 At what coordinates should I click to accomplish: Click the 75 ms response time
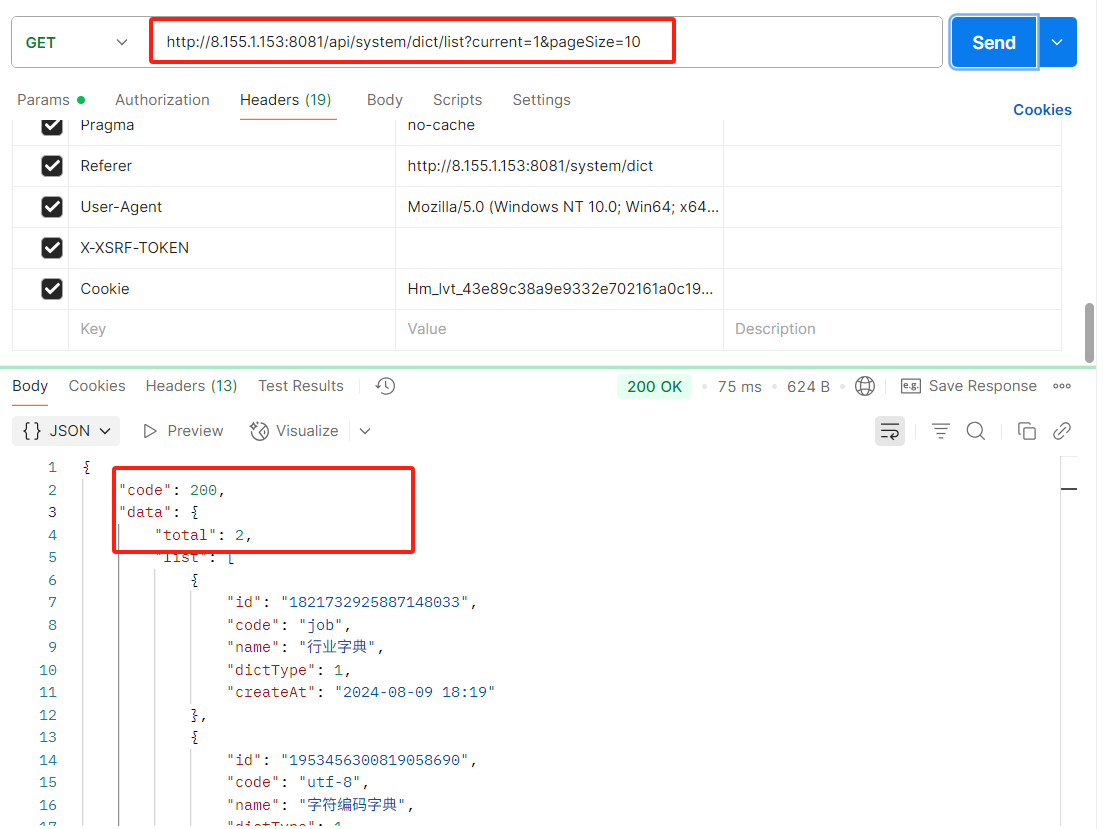(739, 387)
